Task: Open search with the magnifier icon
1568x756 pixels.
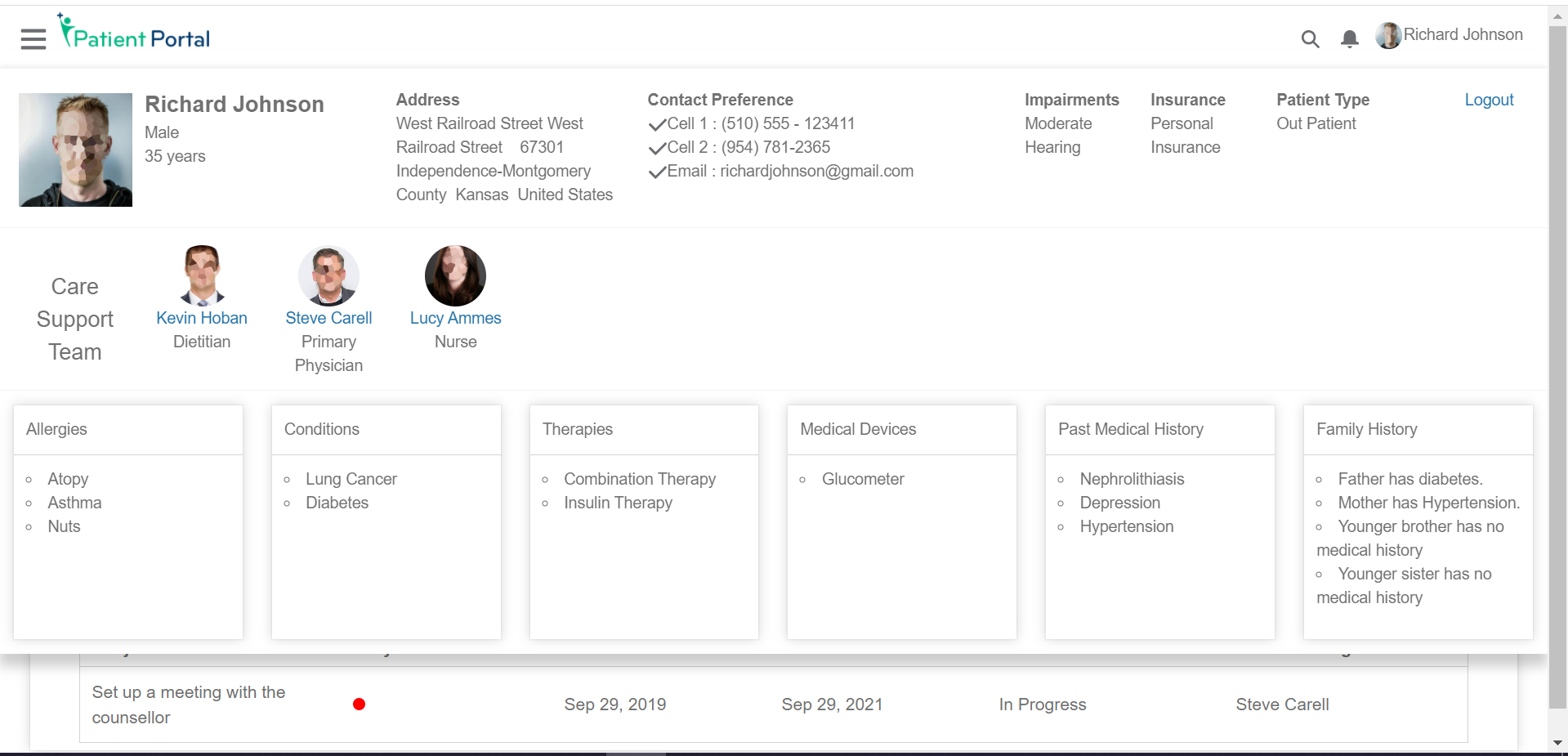Action: click(x=1310, y=38)
